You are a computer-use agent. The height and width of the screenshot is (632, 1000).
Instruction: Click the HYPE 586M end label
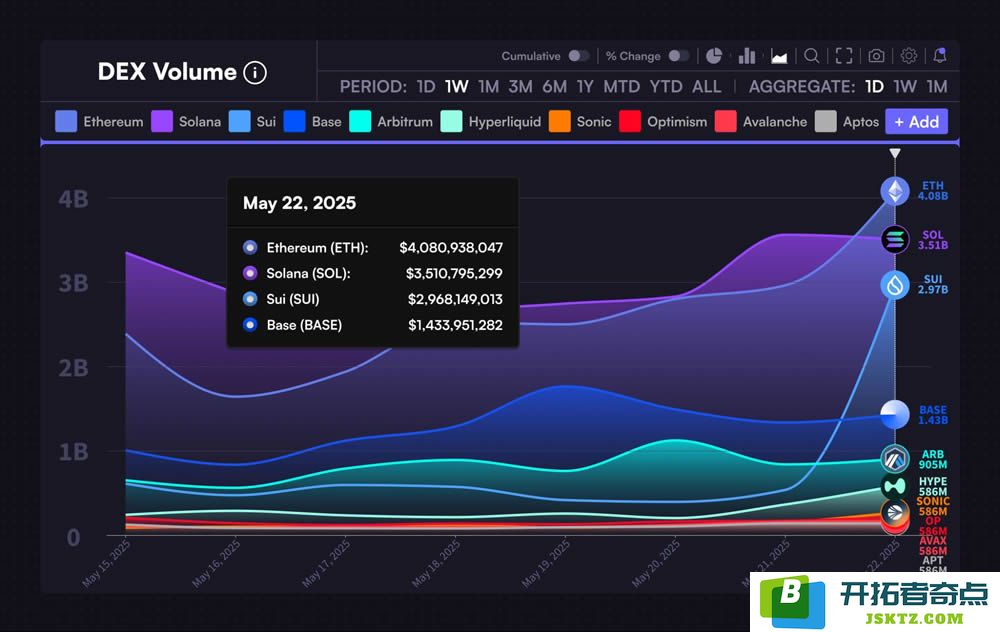tap(932, 487)
